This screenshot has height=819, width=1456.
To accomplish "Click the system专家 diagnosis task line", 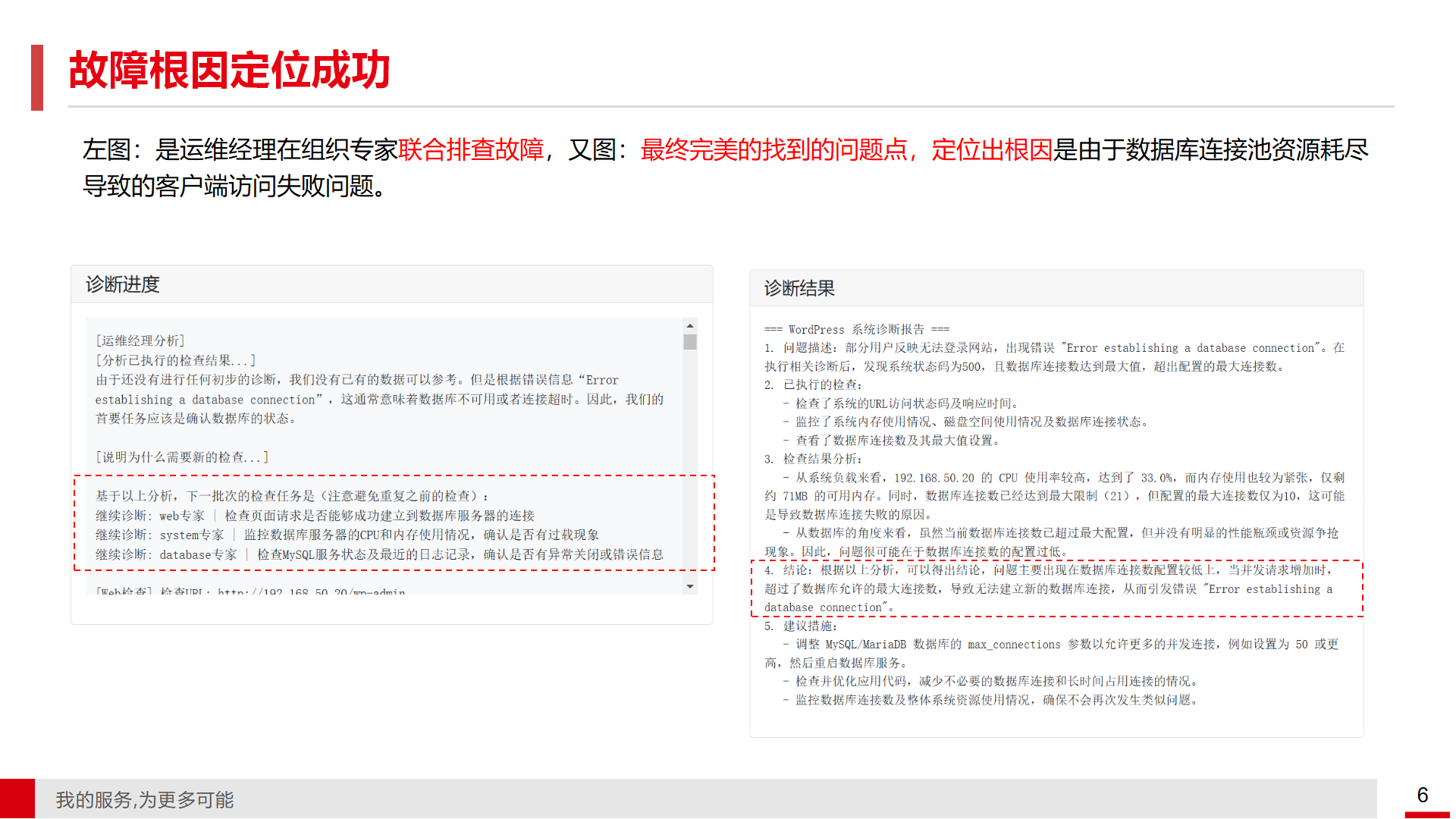I will (x=347, y=535).
